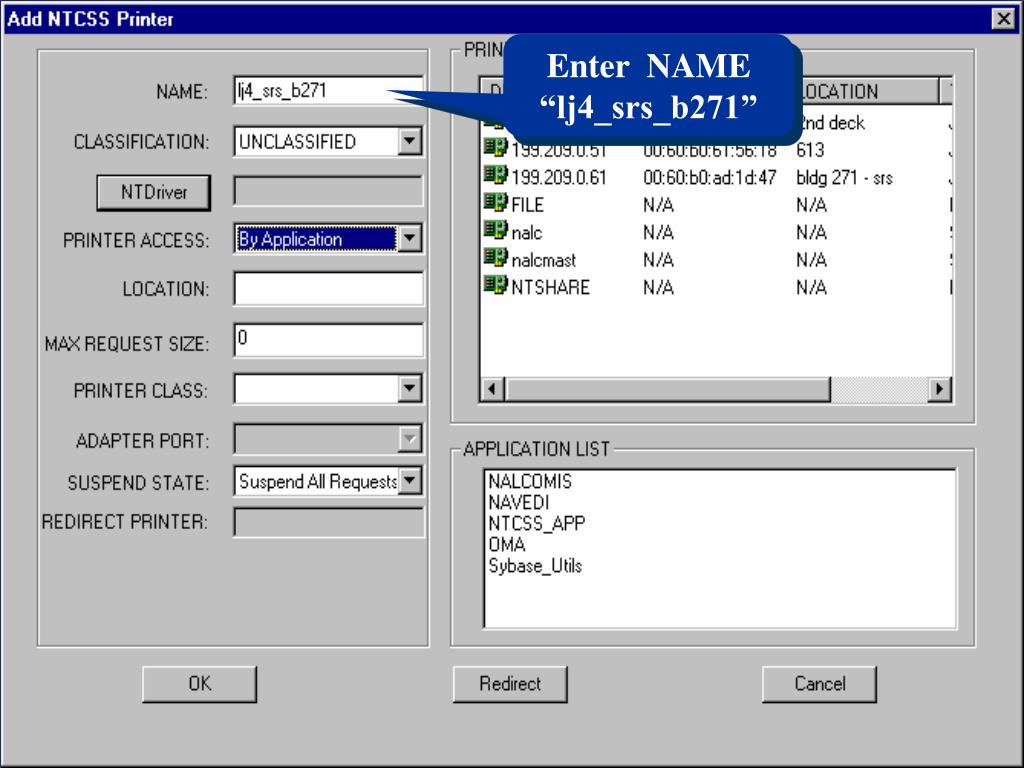
Task: Click the printer list scrollbar right arrow
Action: point(938,388)
